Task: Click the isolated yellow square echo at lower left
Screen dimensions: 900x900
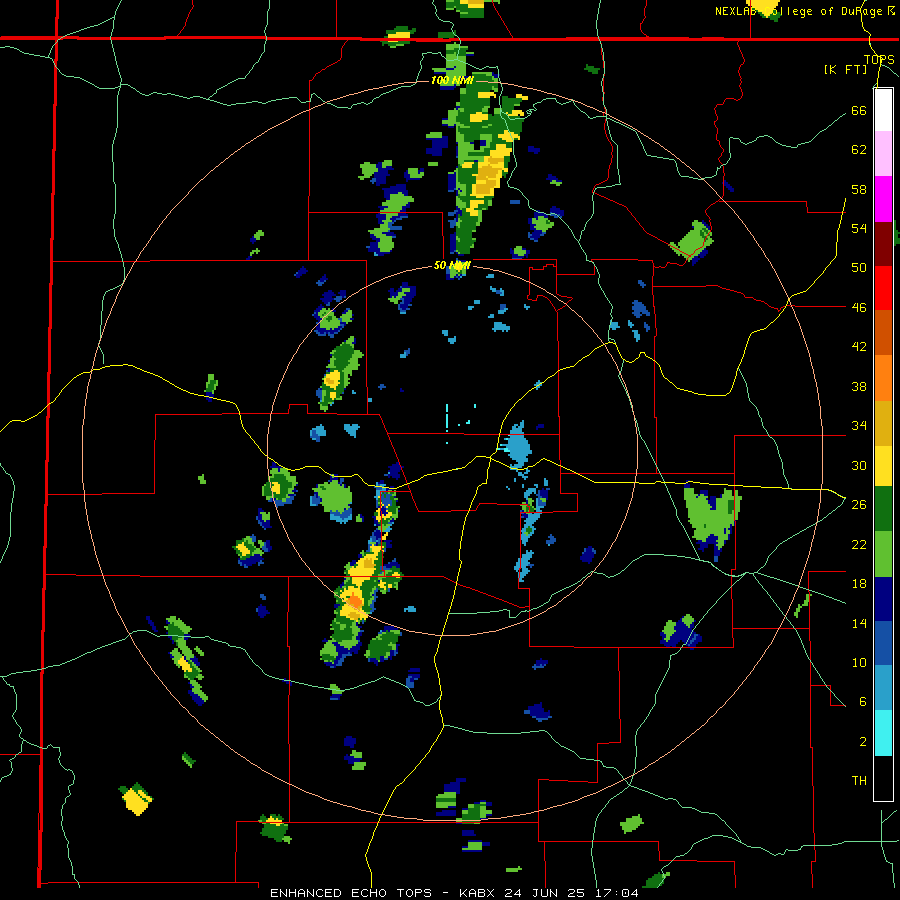Action: pyautogui.click(x=136, y=798)
